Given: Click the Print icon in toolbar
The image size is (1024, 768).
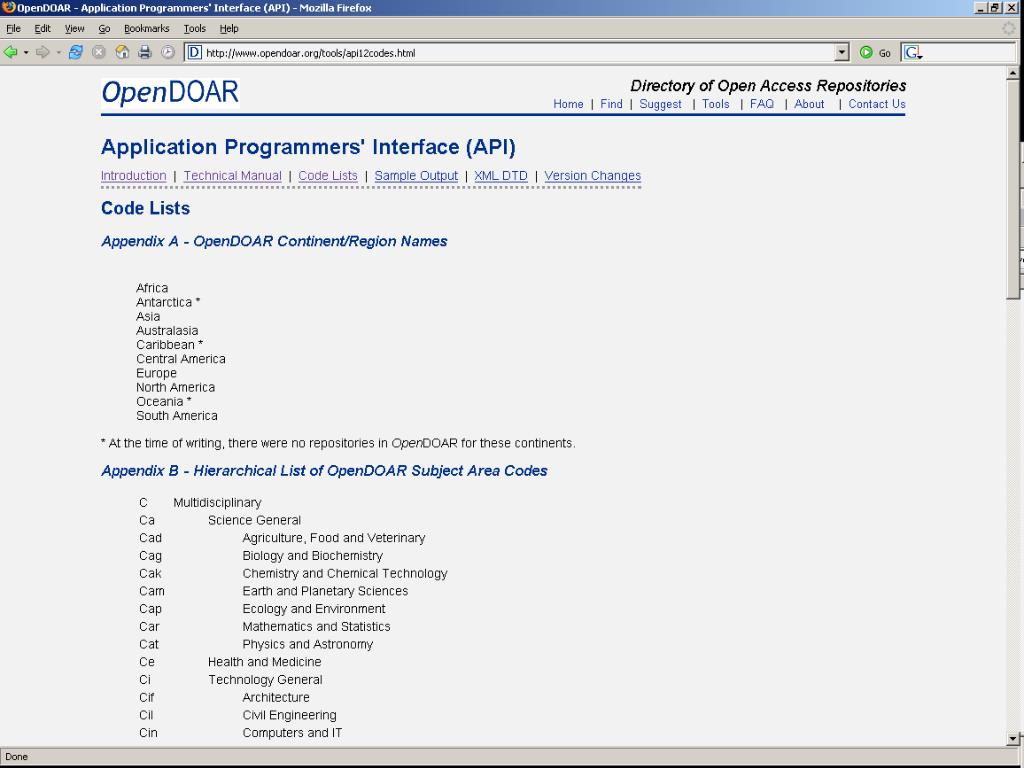Looking at the screenshot, I should 144,52.
